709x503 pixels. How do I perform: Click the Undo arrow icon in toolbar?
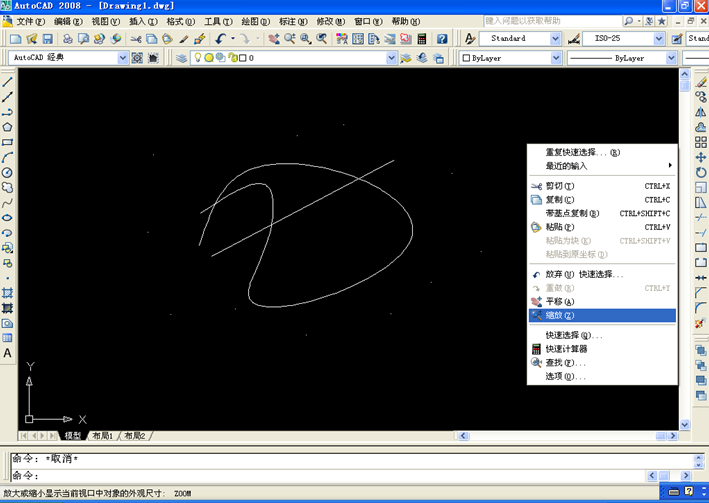point(220,39)
